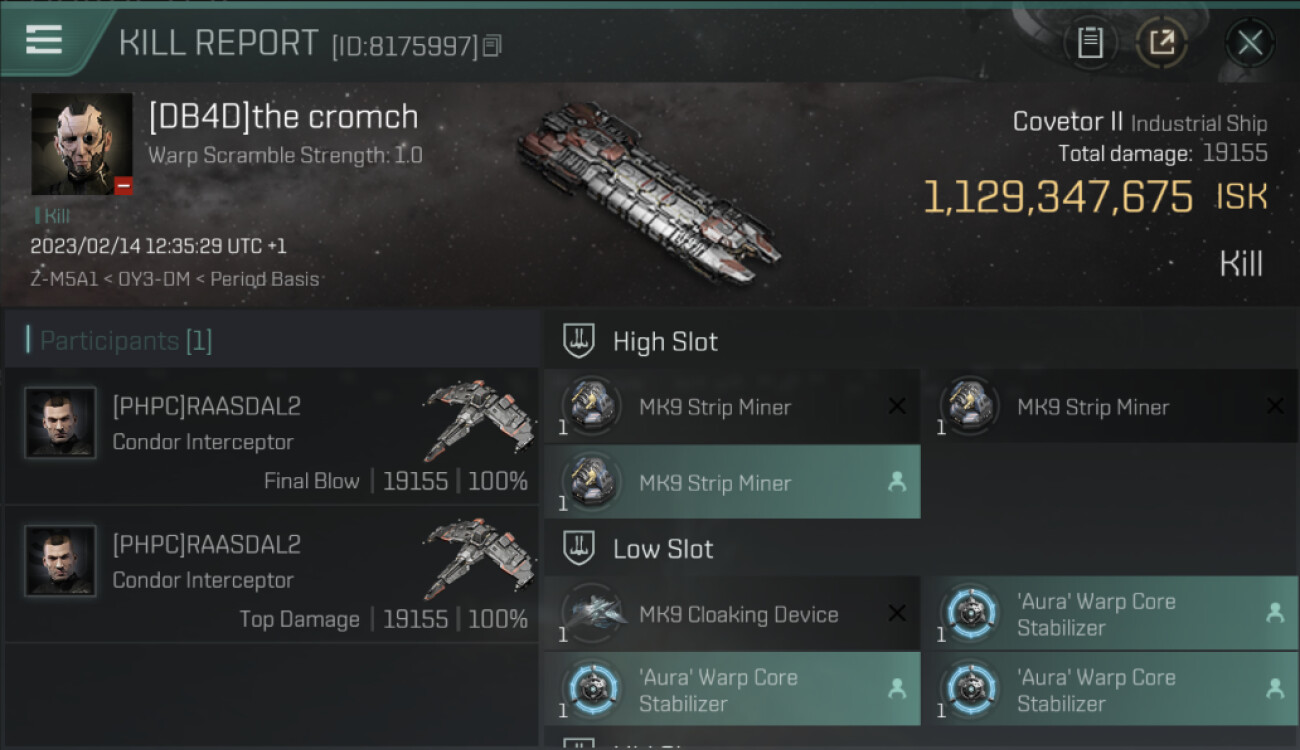The image size is (1300, 750).
Task: Open RAASDAL2 Top Damage portrait
Action: [x=61, y=561]
